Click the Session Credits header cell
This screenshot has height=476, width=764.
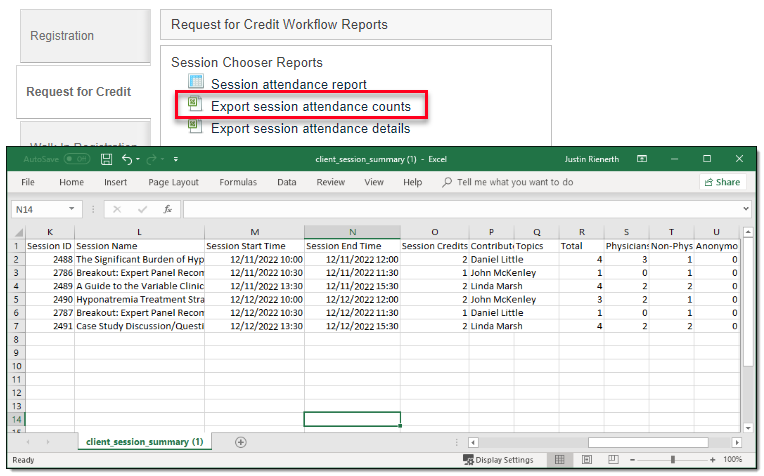[435, 246]
